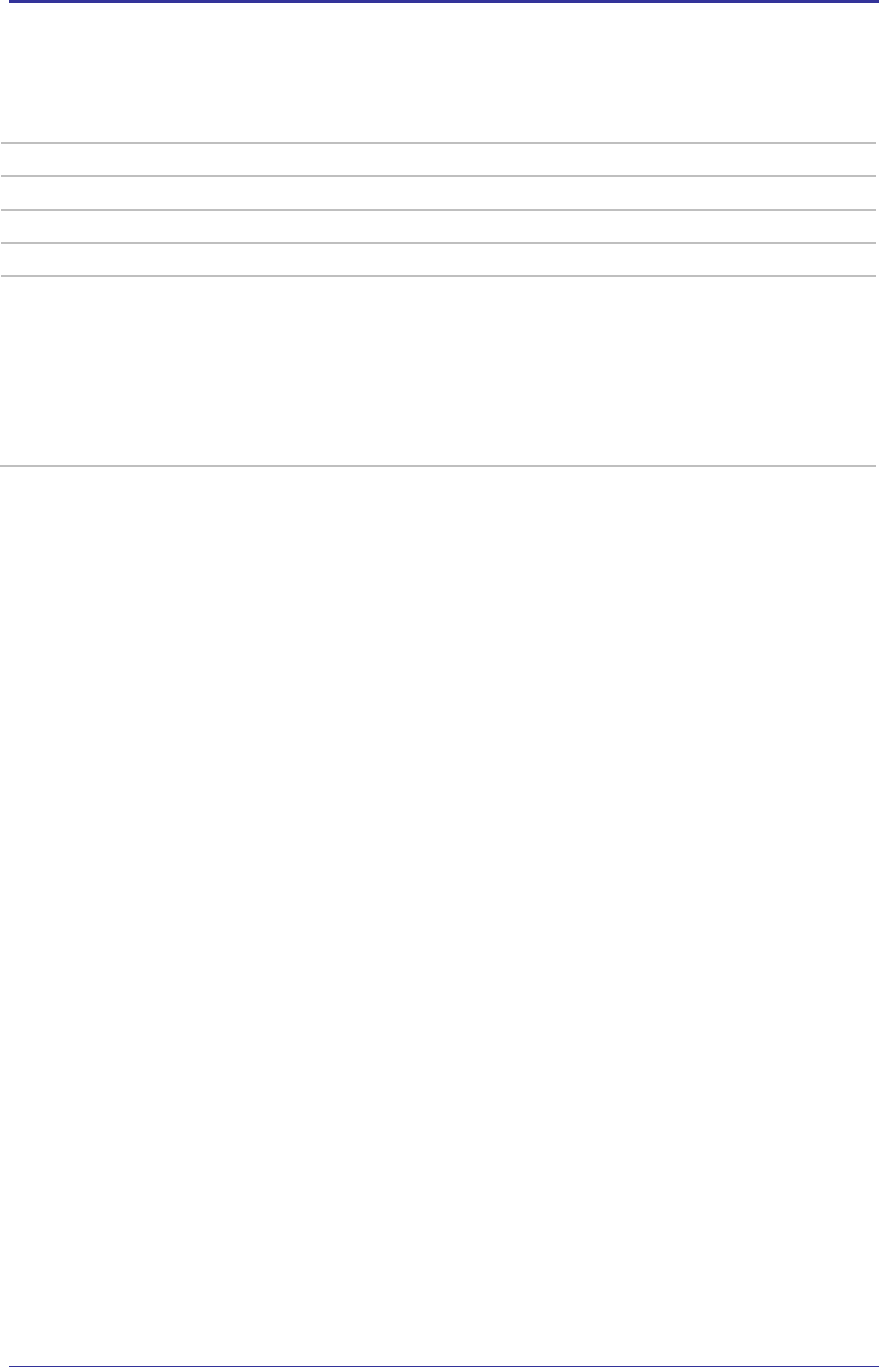Click the thin blue line at the page bottom
Viewport: 879px width, 1367px height.
[439, 1365]
